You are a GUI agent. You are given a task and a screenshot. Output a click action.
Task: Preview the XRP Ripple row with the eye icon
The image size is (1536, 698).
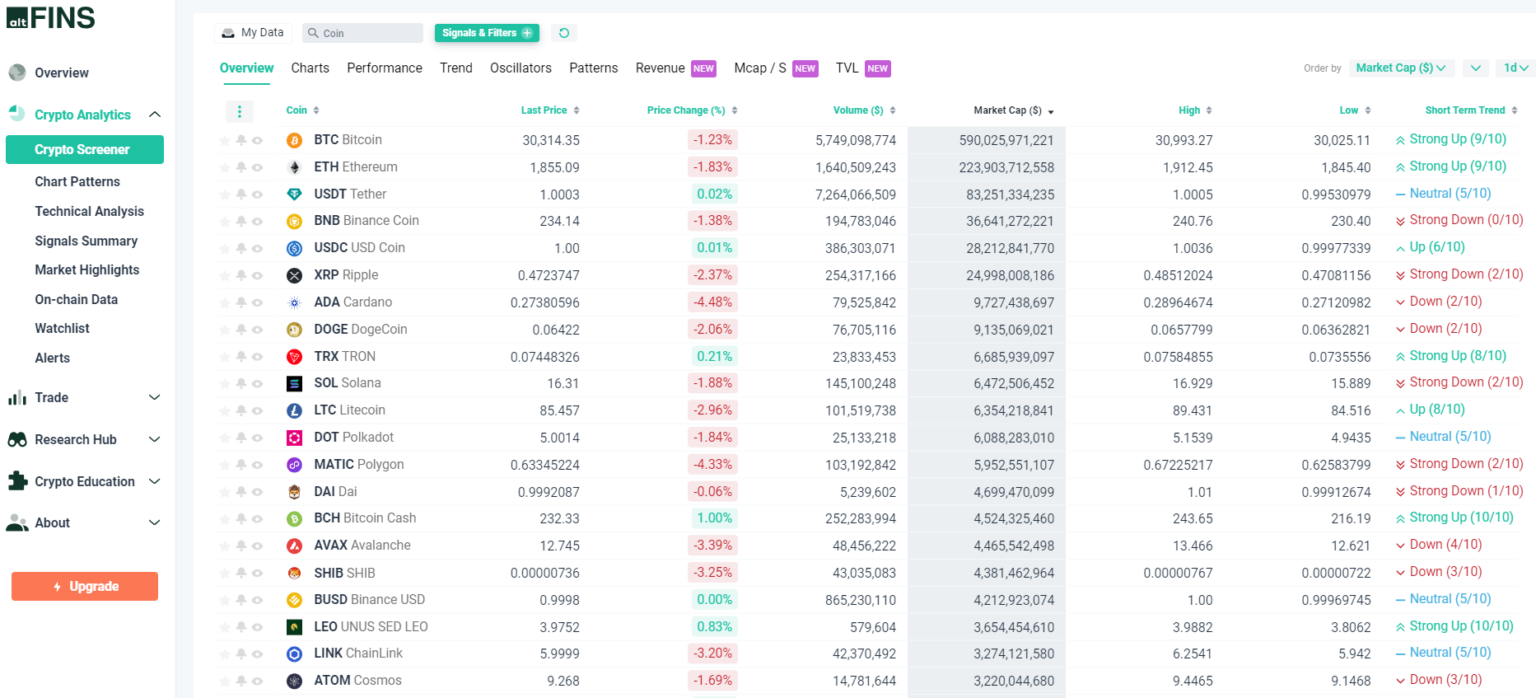pyautogui.click(x=256, y=274)
